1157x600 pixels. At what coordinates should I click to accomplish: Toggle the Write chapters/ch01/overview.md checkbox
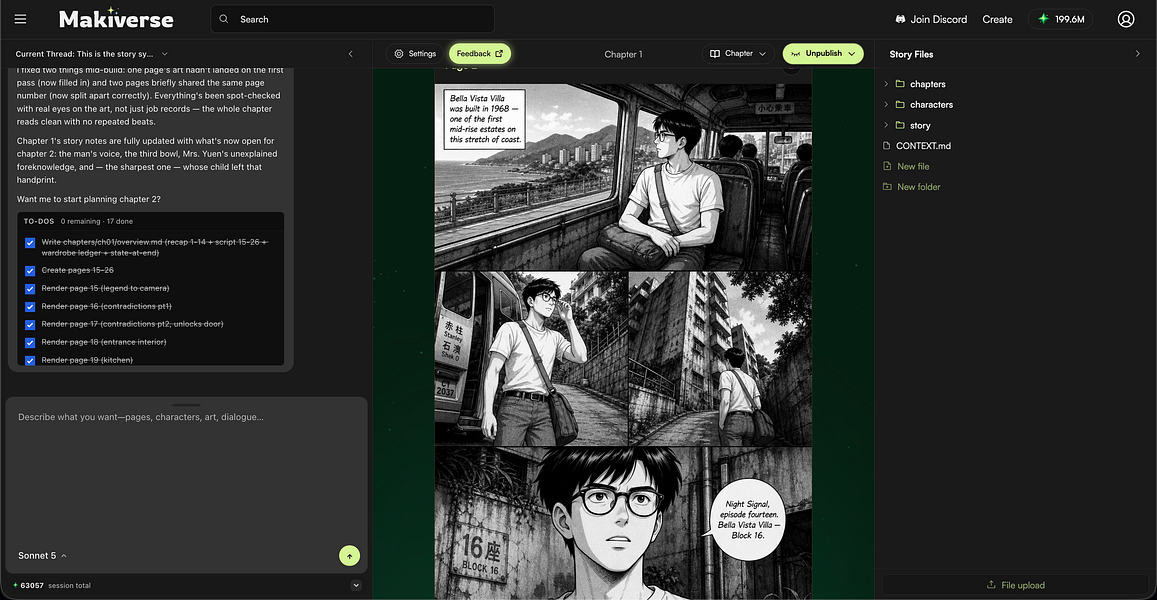pyautogui.click(x=30, y=243)
